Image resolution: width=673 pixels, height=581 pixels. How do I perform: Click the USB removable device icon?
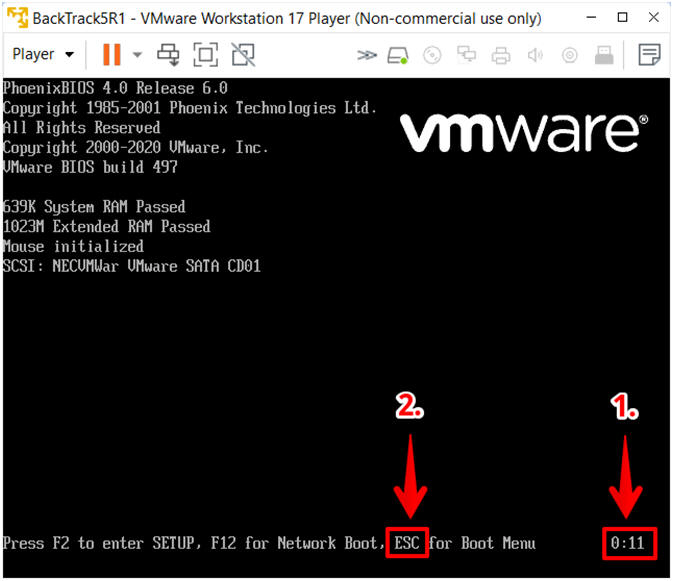pos(604,55)
